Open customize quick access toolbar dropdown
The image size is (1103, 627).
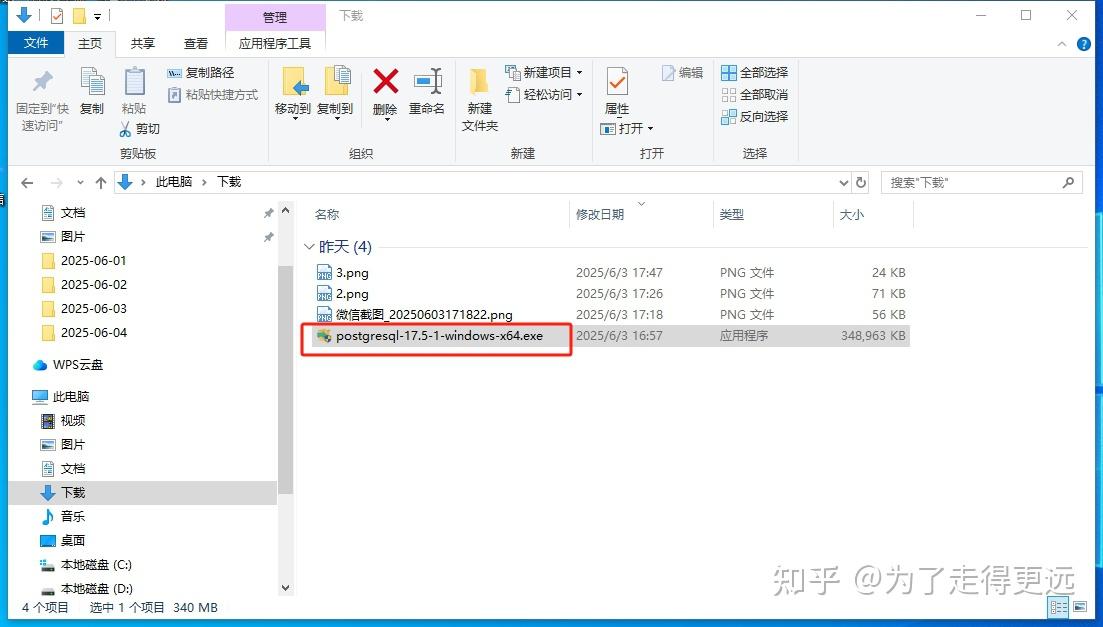(97, 16)
